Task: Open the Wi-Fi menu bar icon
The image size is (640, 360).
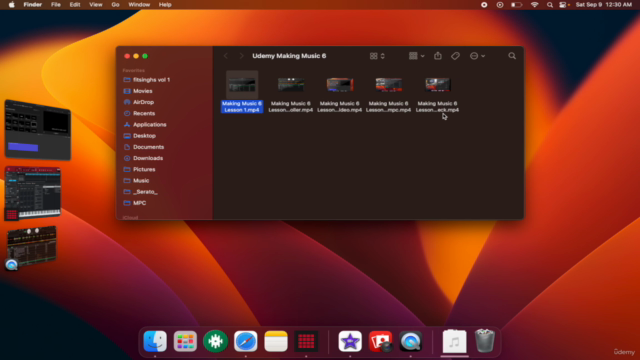Action: [534, 5]
